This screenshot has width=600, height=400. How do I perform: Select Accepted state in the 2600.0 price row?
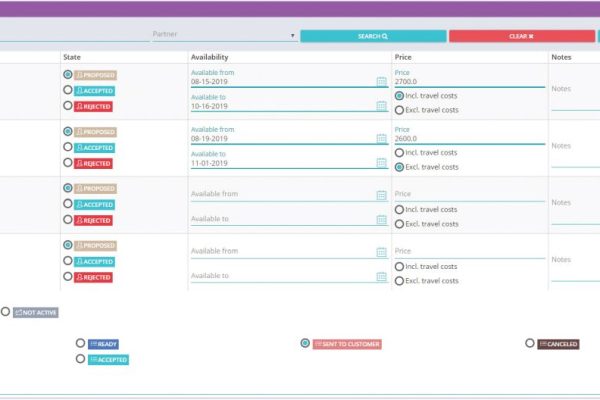tap(68, 147)
